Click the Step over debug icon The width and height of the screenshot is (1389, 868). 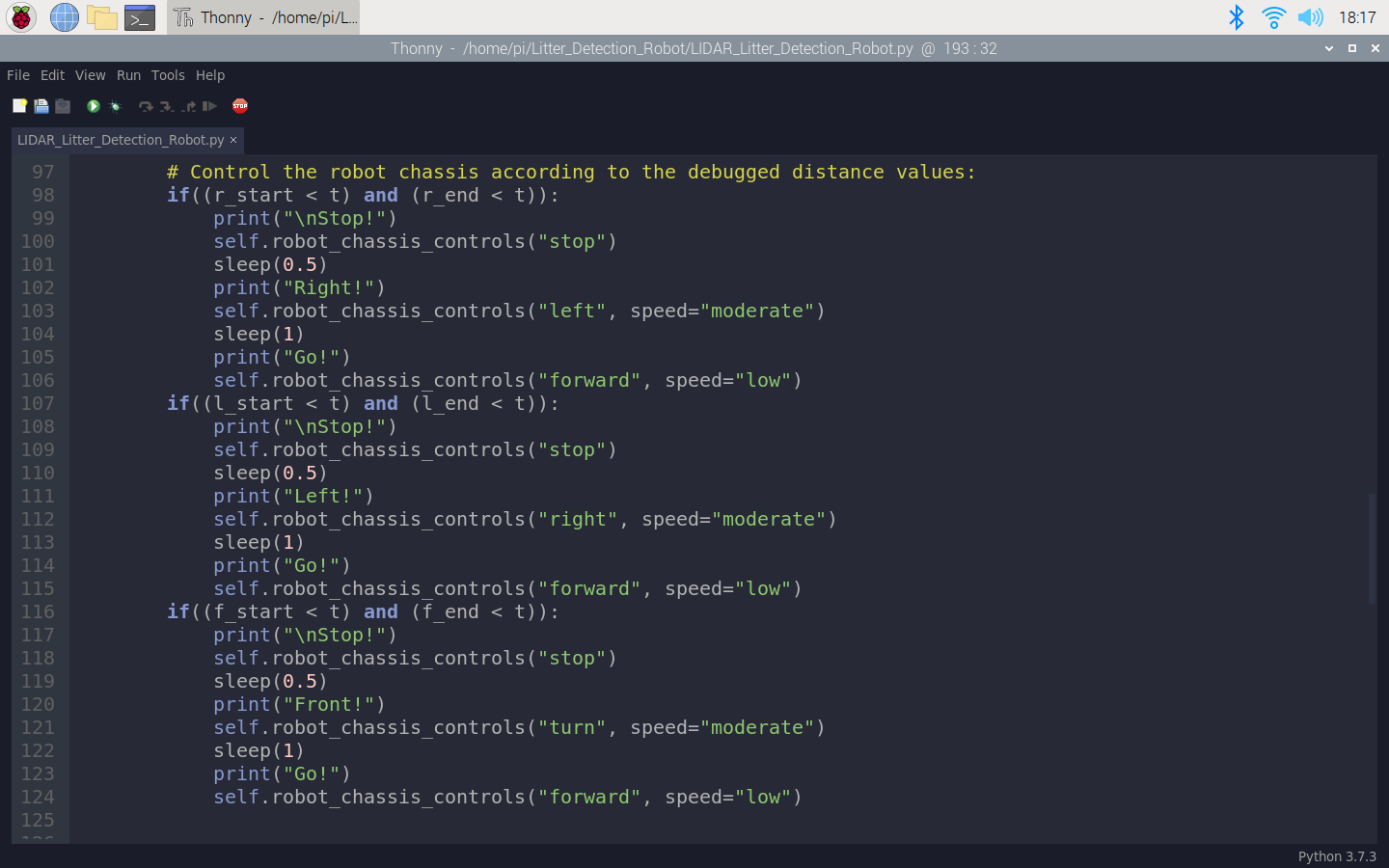(145, 106)
